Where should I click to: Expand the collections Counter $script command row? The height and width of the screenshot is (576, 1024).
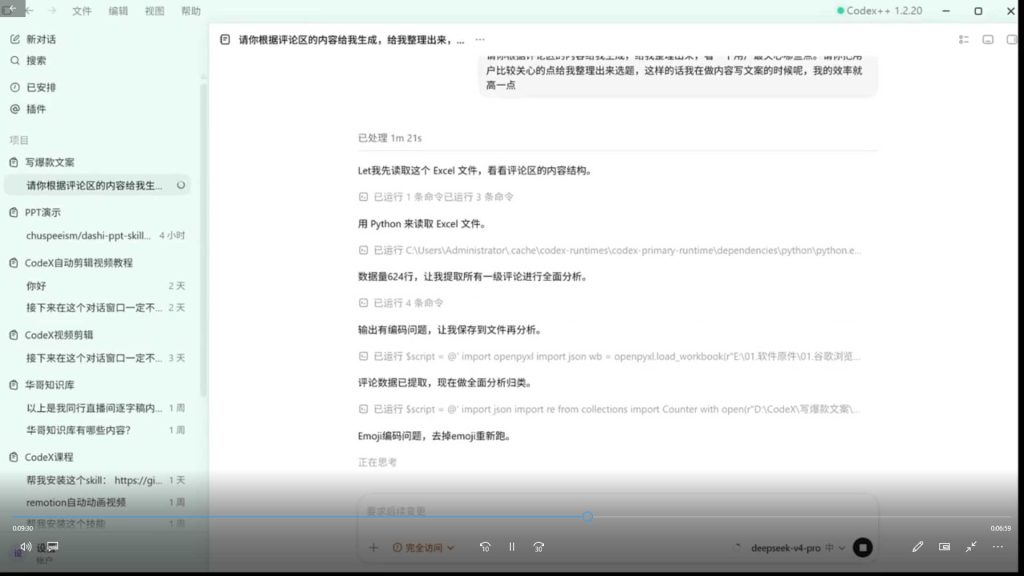pos(609,409)
